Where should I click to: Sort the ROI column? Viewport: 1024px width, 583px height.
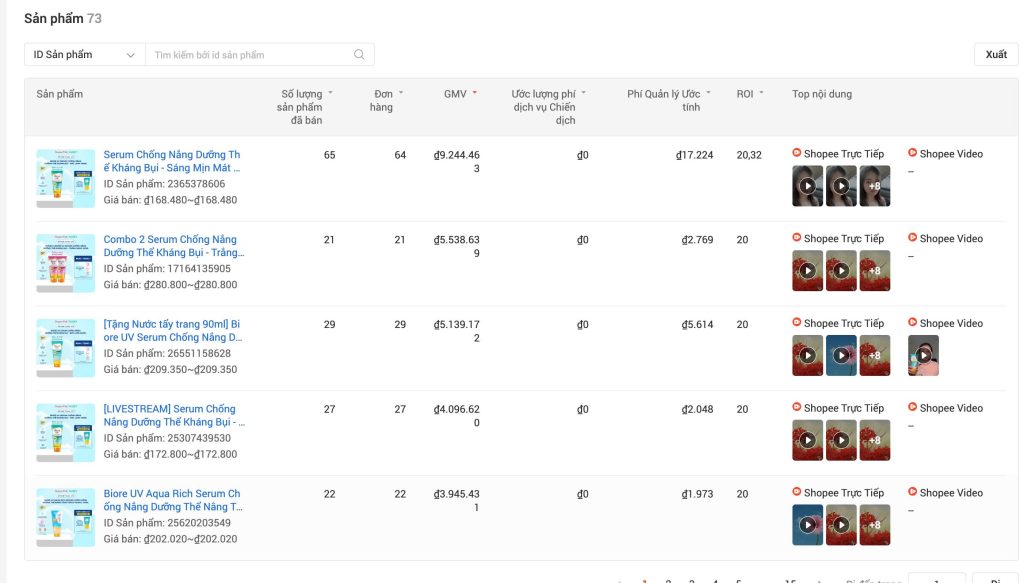click(761, 93)
